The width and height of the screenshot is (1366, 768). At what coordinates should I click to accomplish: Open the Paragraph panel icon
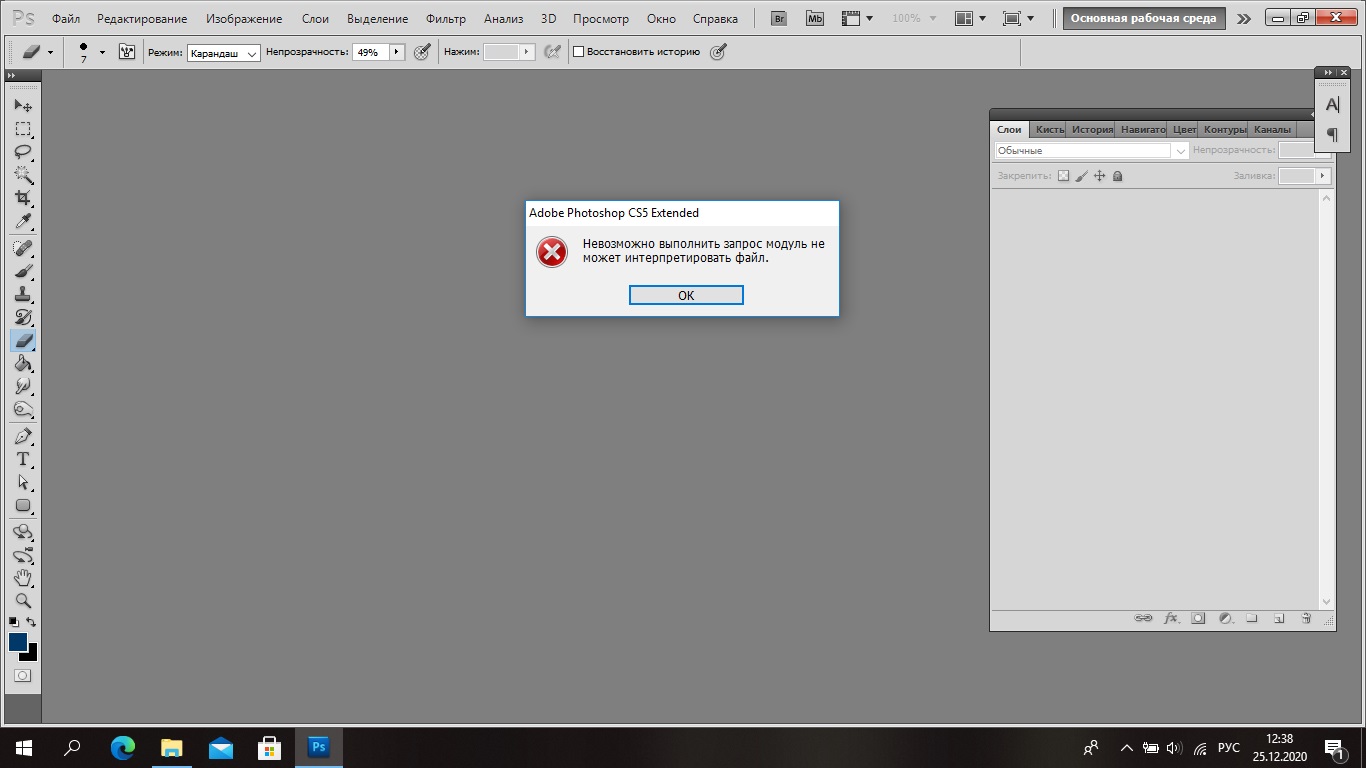1332,134
